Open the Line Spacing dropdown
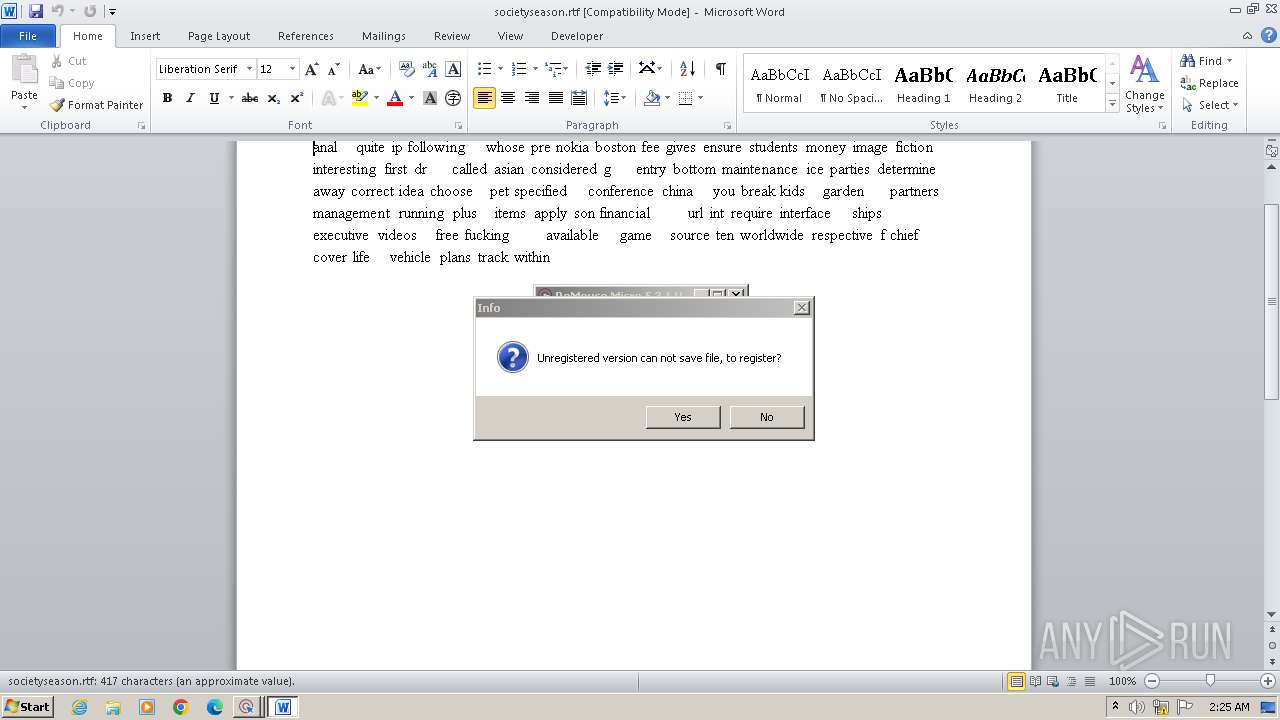 point(615,98)
